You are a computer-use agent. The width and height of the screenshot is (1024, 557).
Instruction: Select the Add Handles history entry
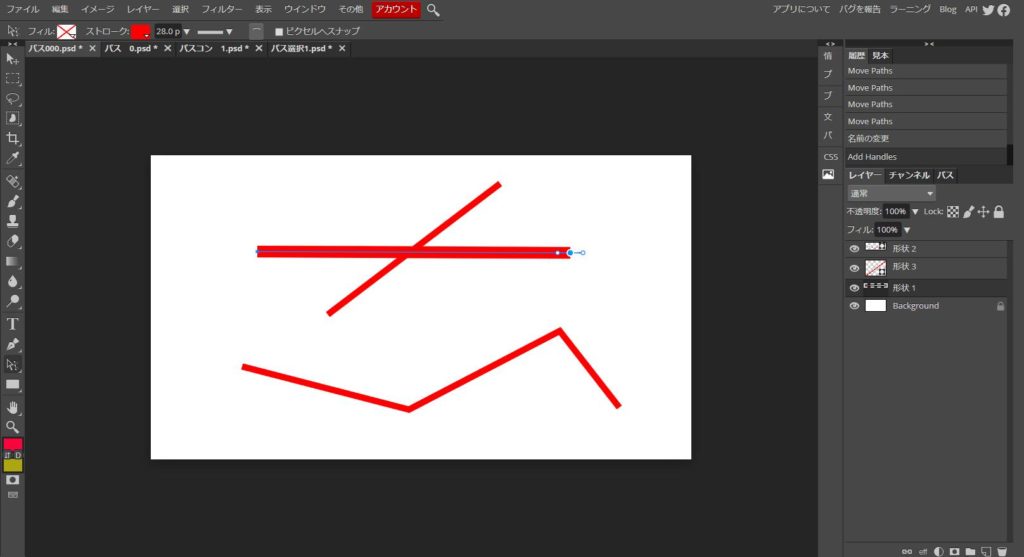pyautogui.click(x=872, y=157)
